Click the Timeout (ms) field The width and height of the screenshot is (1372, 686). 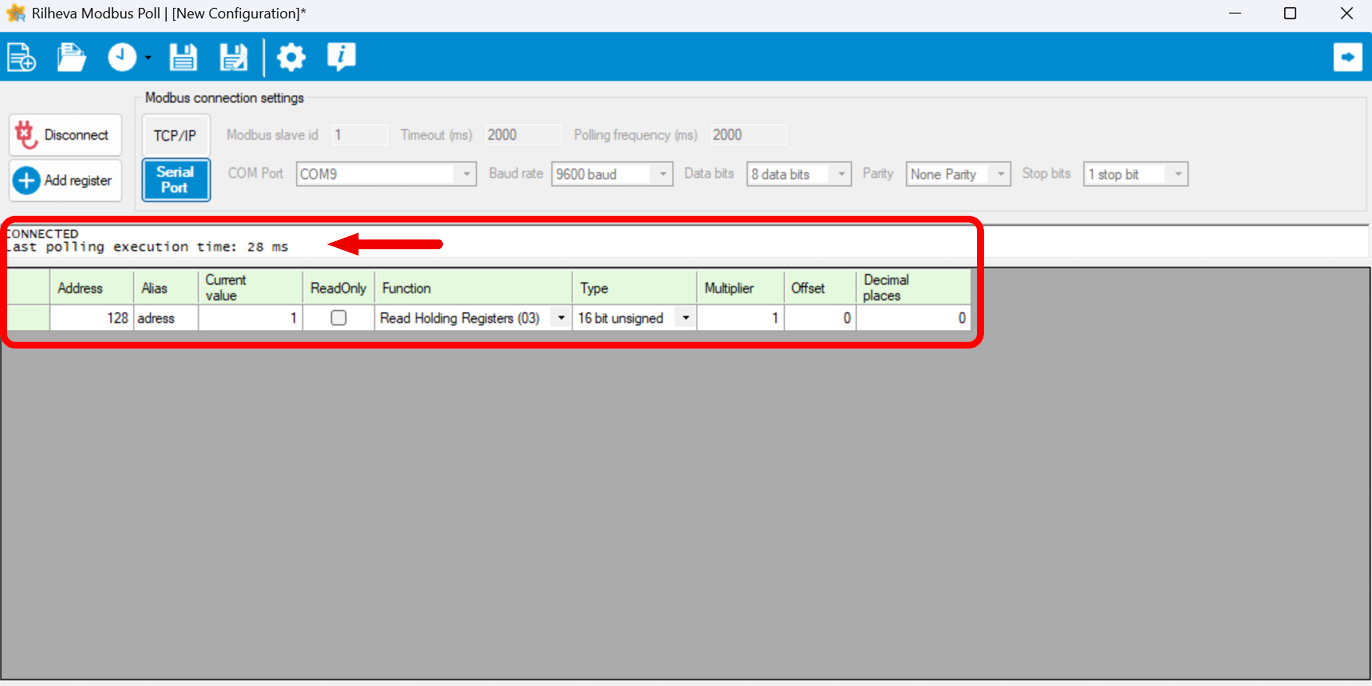coord(524,135)
